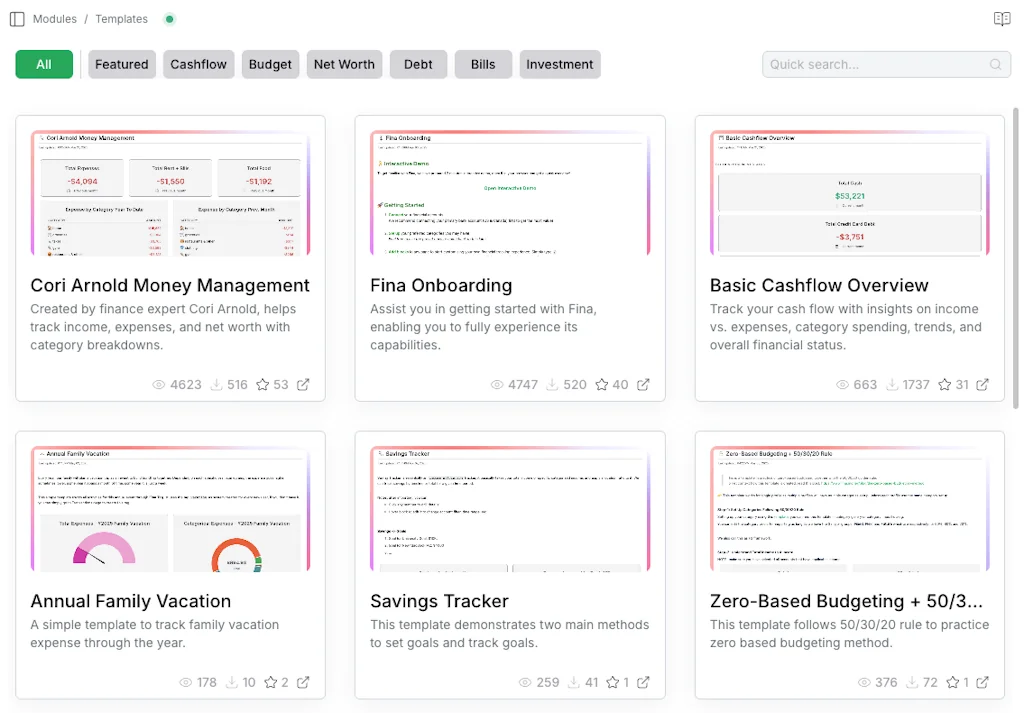The height and width of the screenshot is (713, 1024).
Task: Star the Fina Onboarding template
Action: 602,384
